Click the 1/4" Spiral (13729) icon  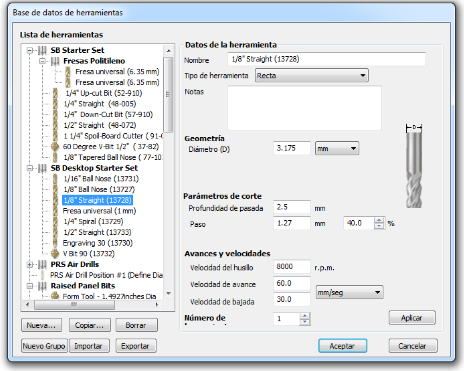coord(55,221)
